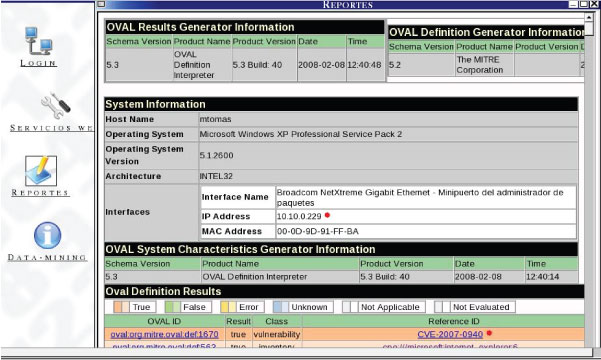Open the Reportes notepad icon
Screen dimensions: 601x360
[41, 171]
